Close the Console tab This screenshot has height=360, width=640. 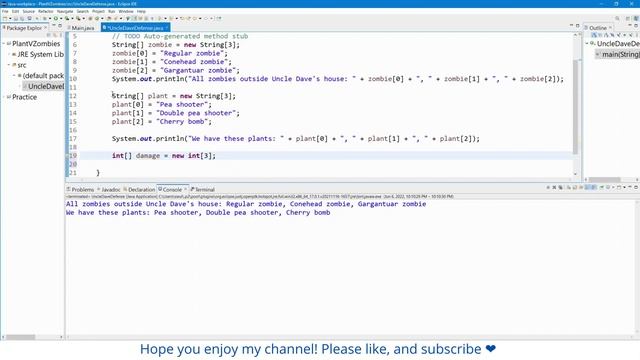pyautogui.click(x=185, y=189)
